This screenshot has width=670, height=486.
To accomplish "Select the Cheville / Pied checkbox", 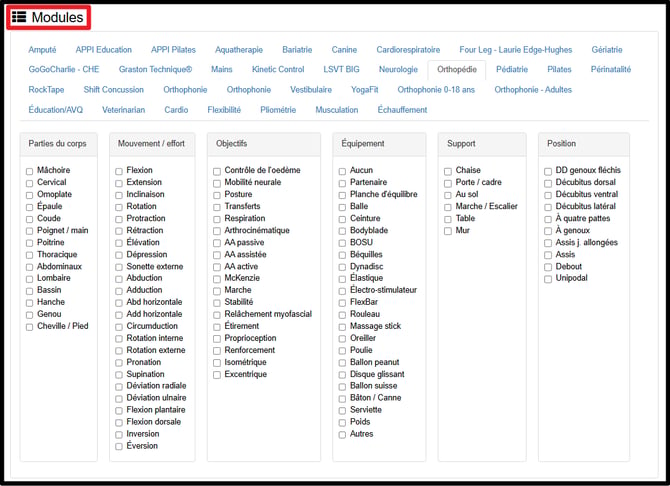I will (x=29, y=327).
